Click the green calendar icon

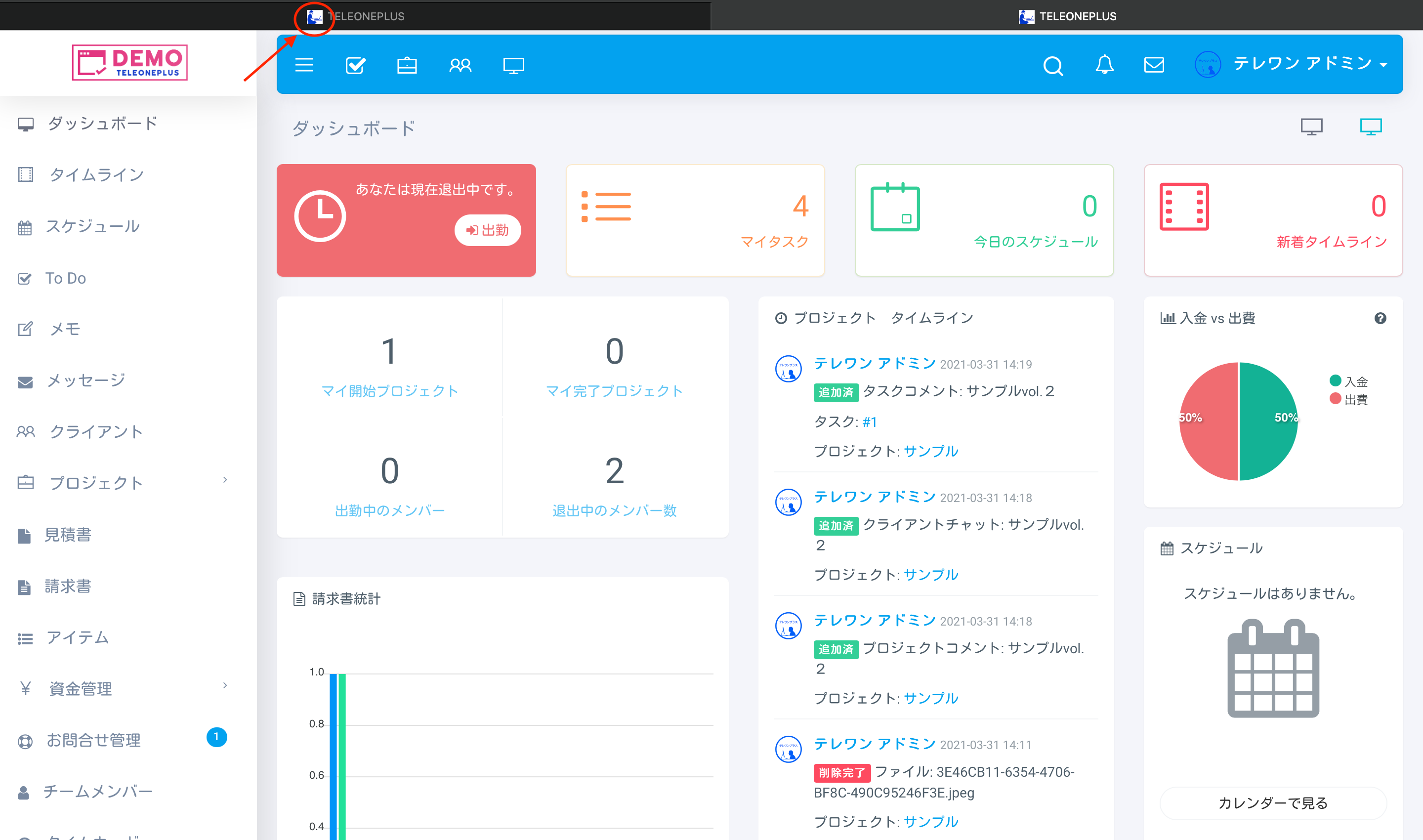click(895, 207)
